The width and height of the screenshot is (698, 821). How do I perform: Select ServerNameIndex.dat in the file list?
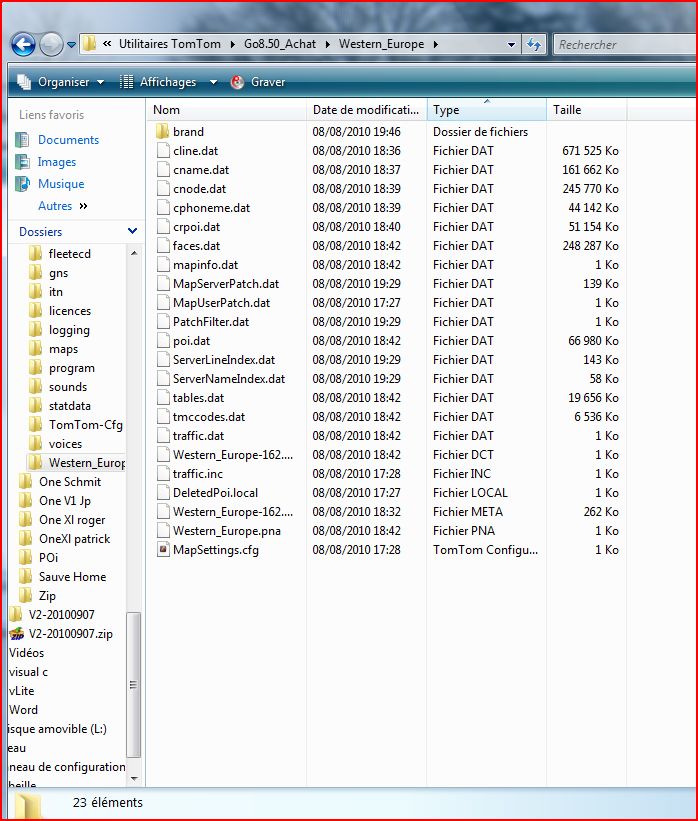point(229,379)
